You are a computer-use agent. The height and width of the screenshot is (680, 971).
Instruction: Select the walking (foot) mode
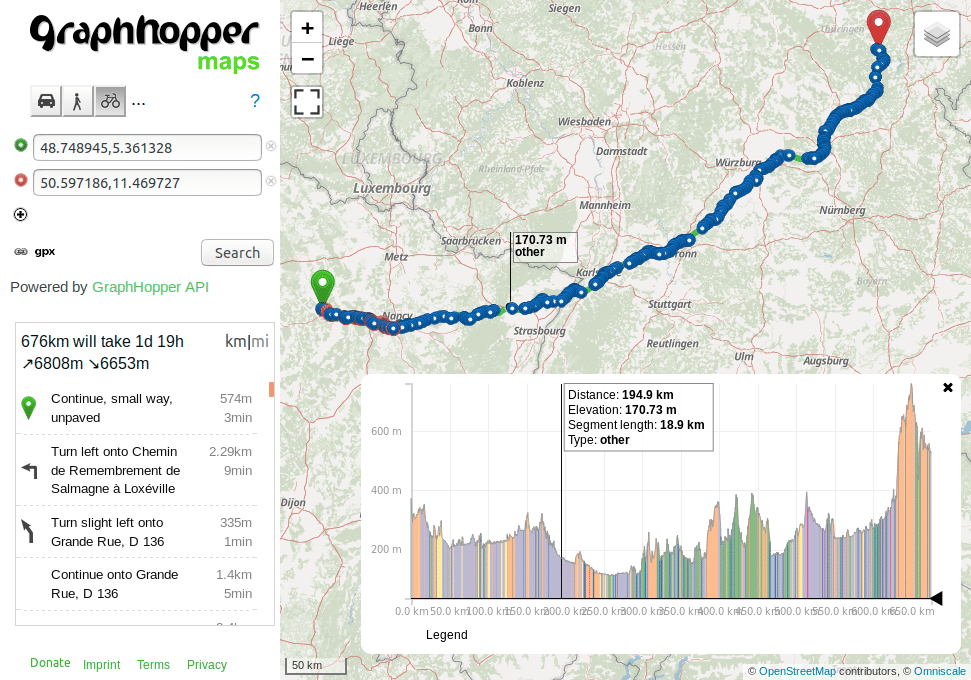coord(78,101)
